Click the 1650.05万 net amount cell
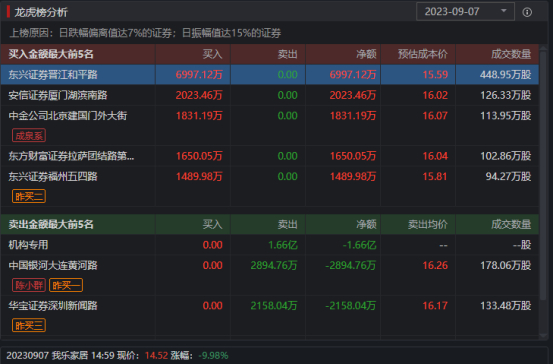Image resolution: width=554 pixels, height=364 pixels. (353, 156)
